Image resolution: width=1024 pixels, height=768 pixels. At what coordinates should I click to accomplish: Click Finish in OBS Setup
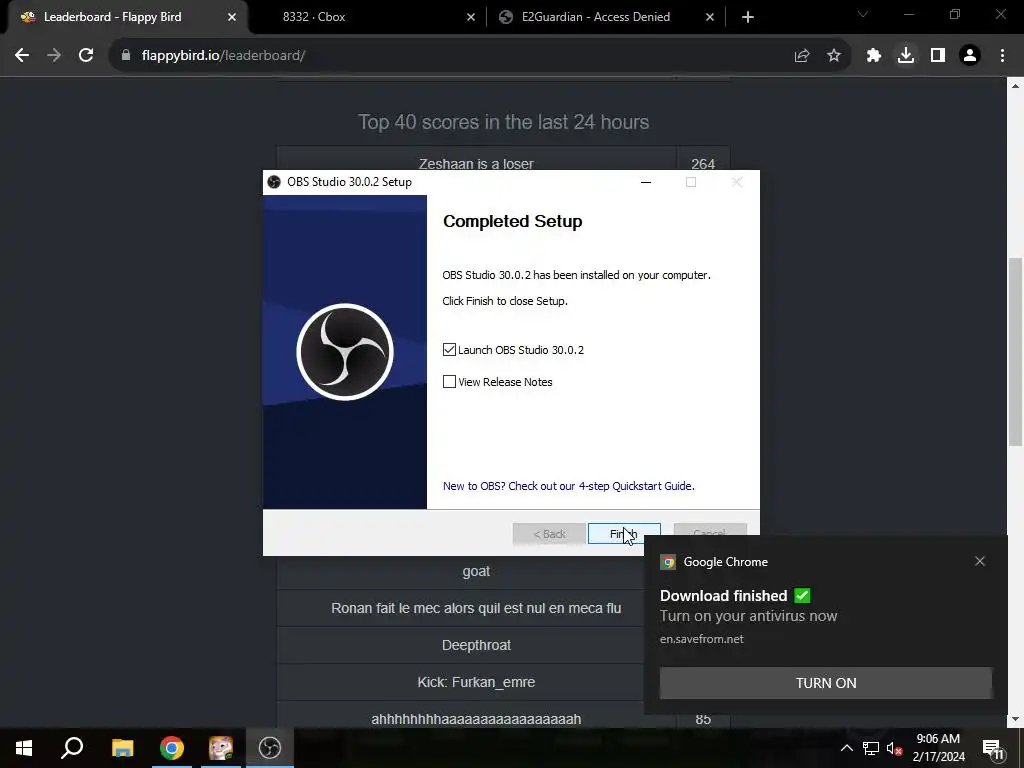(624, 534)
